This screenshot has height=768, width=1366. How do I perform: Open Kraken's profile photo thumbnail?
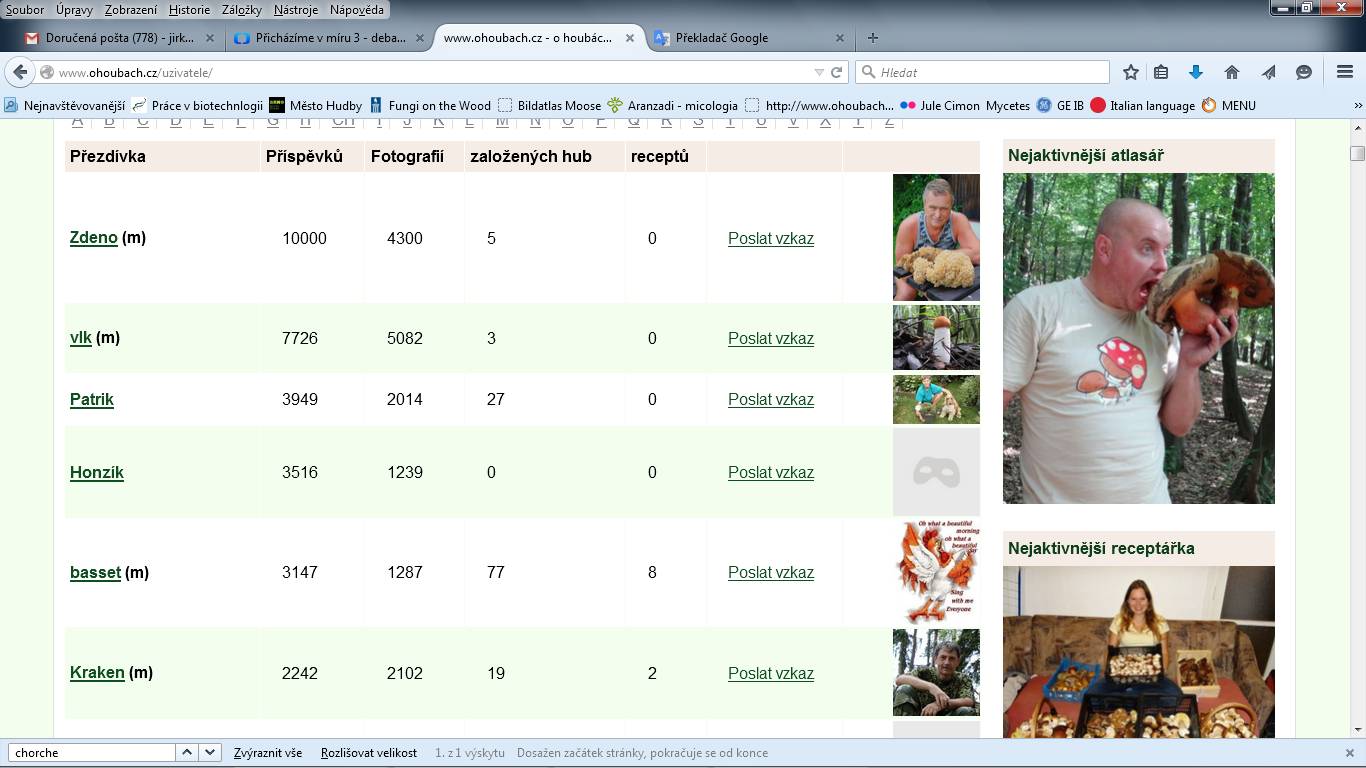[x=936, y=672]
